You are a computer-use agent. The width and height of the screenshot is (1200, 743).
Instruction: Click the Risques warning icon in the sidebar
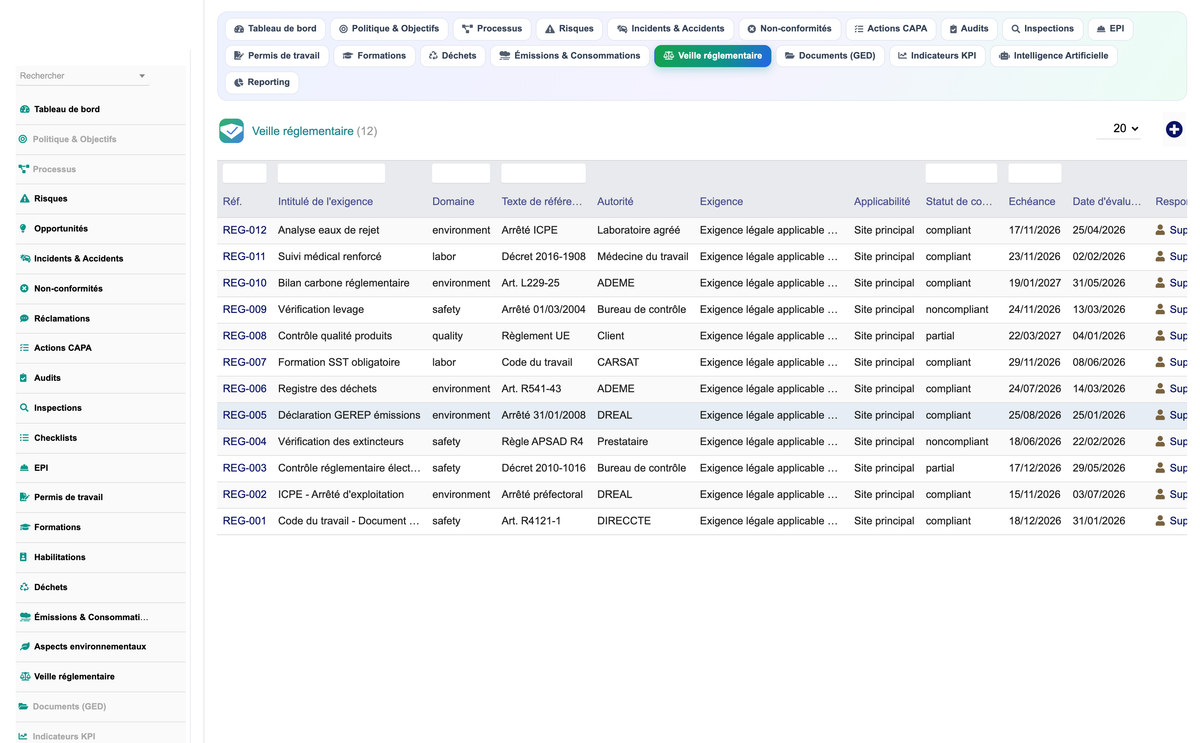pos(24,199)
